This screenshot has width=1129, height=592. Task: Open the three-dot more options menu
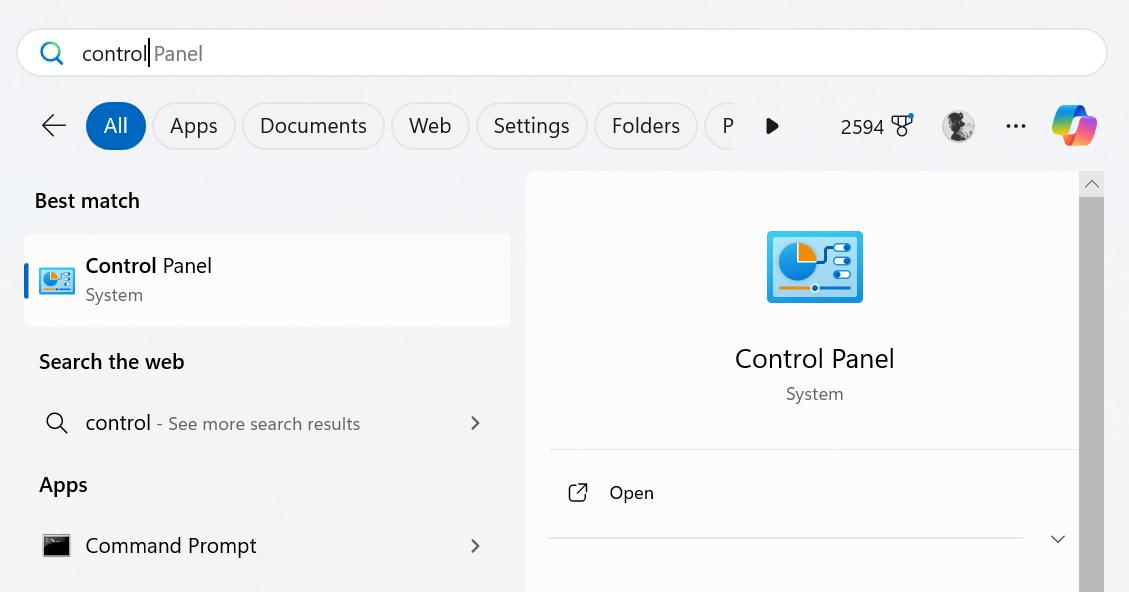pyautogui.click(x=1016, y=126)
